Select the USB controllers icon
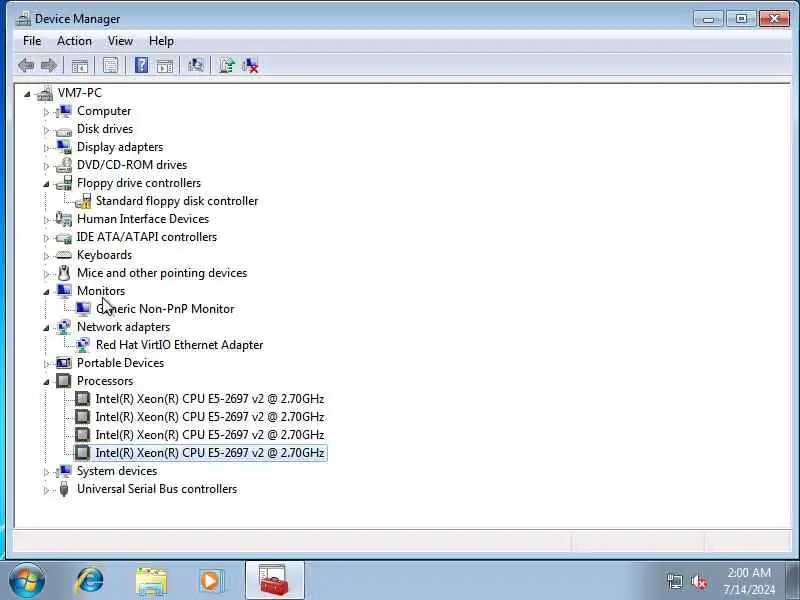The image size is (800, 600). tap(64, 489)
